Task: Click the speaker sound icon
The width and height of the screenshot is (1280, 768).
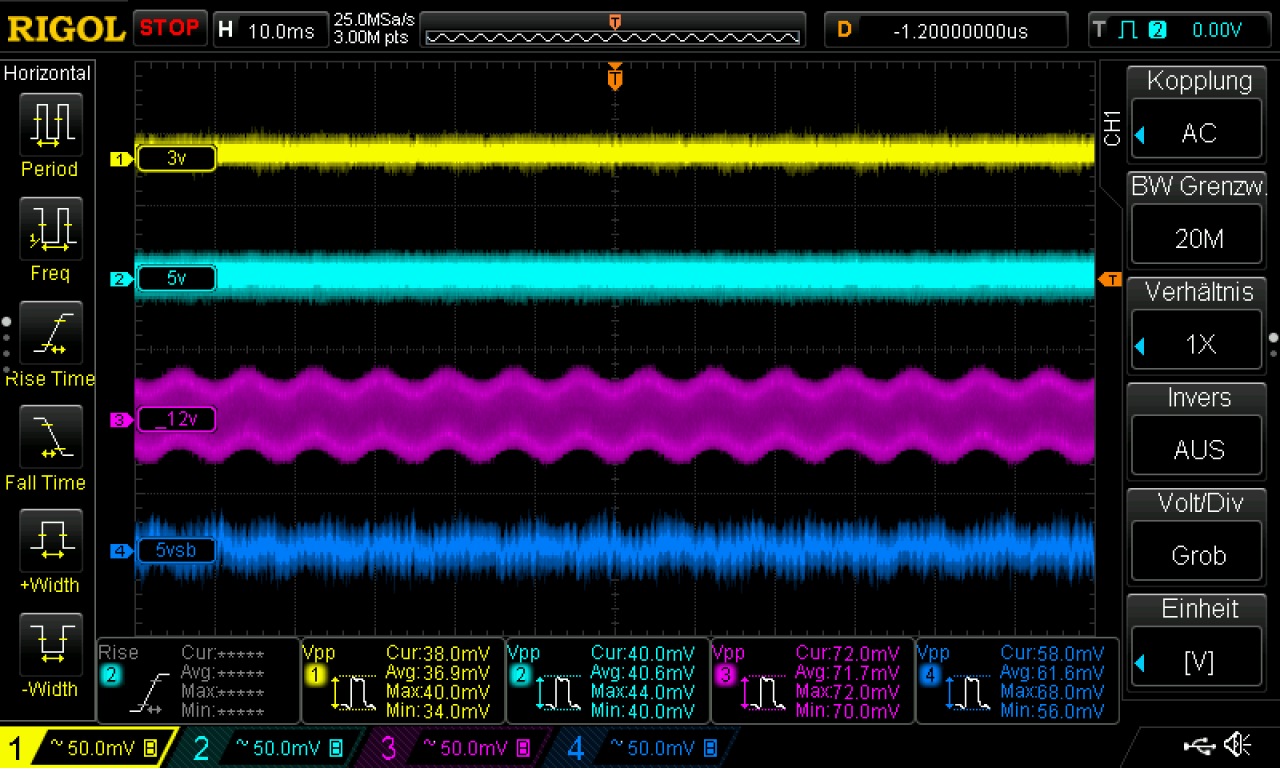Action: [x=1239, y=744]
